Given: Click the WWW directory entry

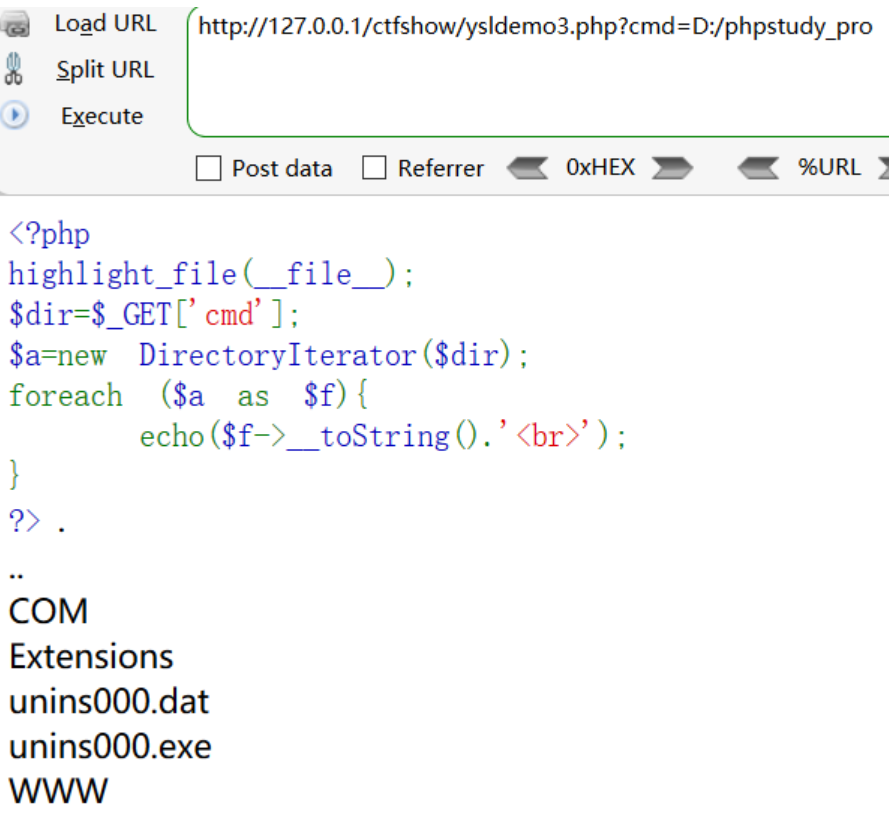Looking at the screenshot, I should [x=58, y=792].
